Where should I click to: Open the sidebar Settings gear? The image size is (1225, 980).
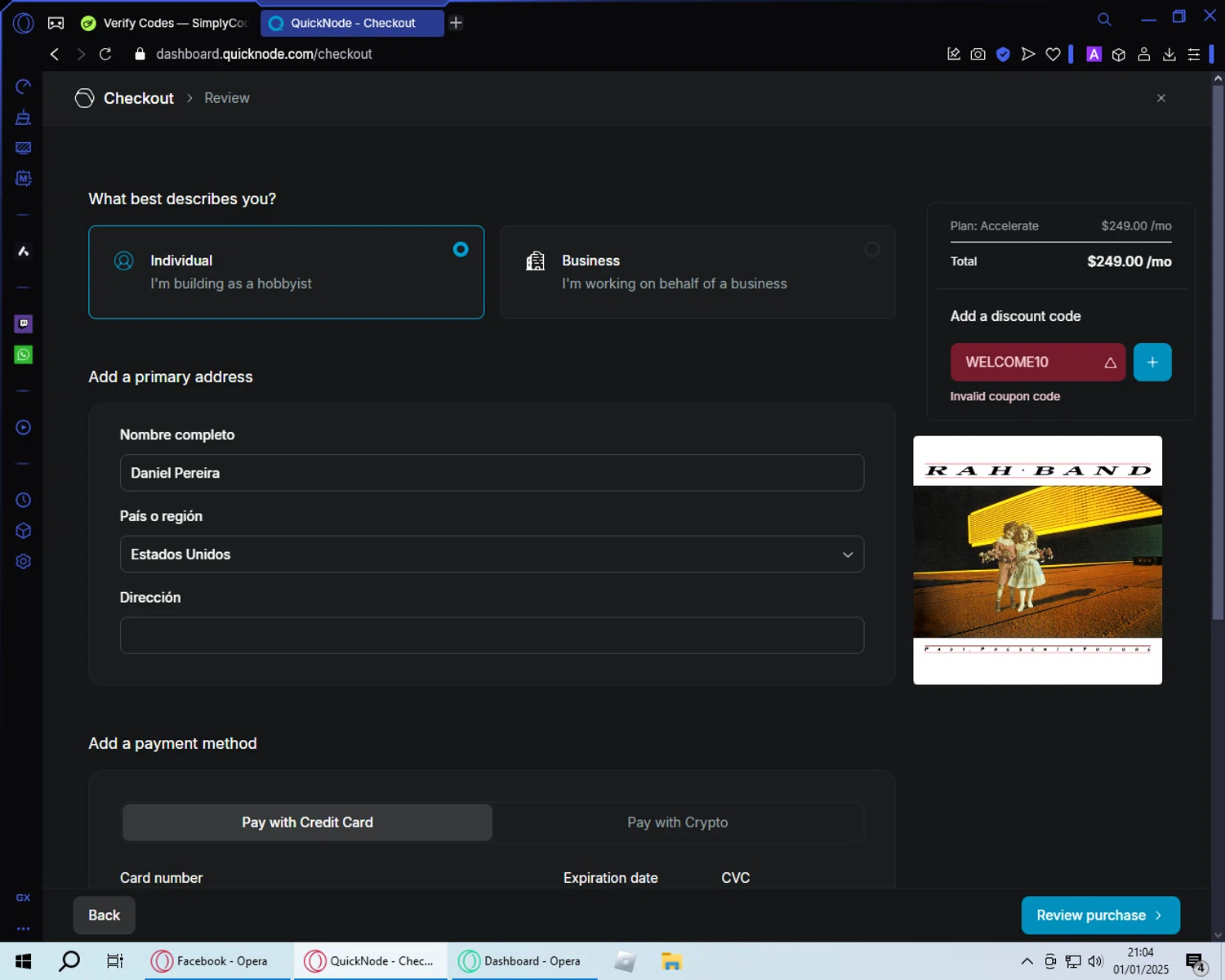pyautogui.click(x=23, y=562)
